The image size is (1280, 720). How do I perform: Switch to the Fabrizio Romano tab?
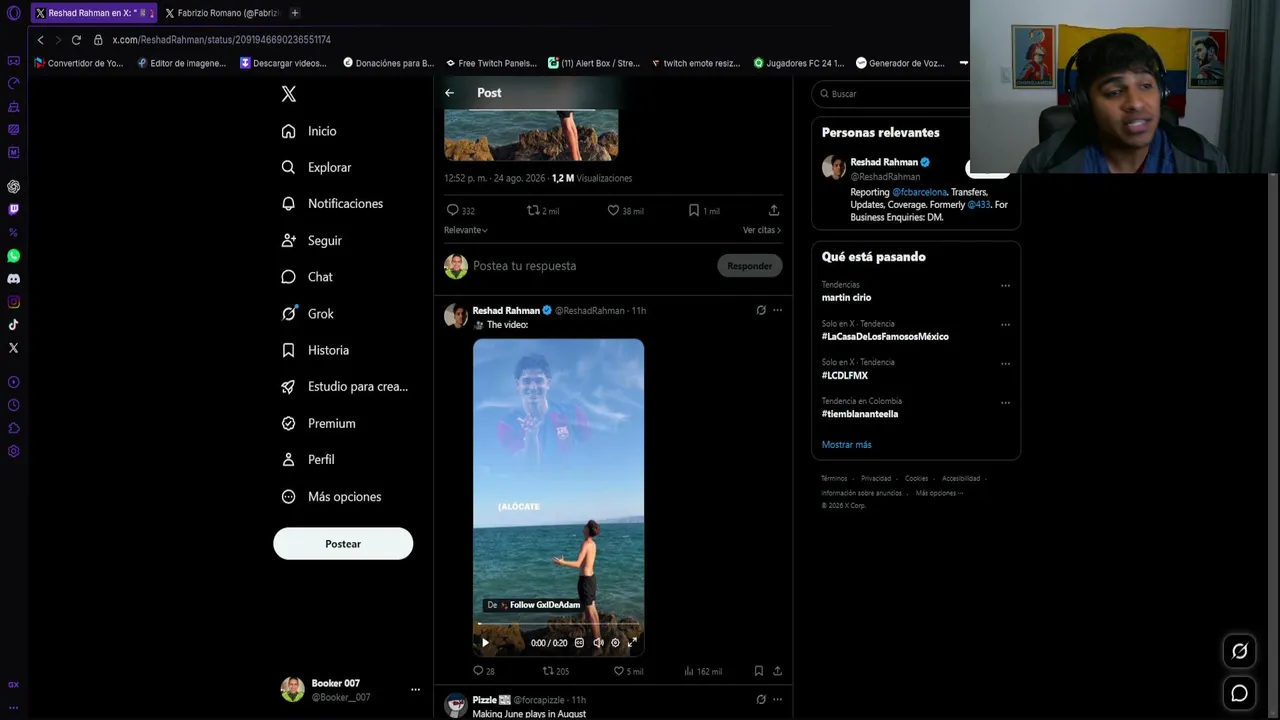click(x=221, y=13)
